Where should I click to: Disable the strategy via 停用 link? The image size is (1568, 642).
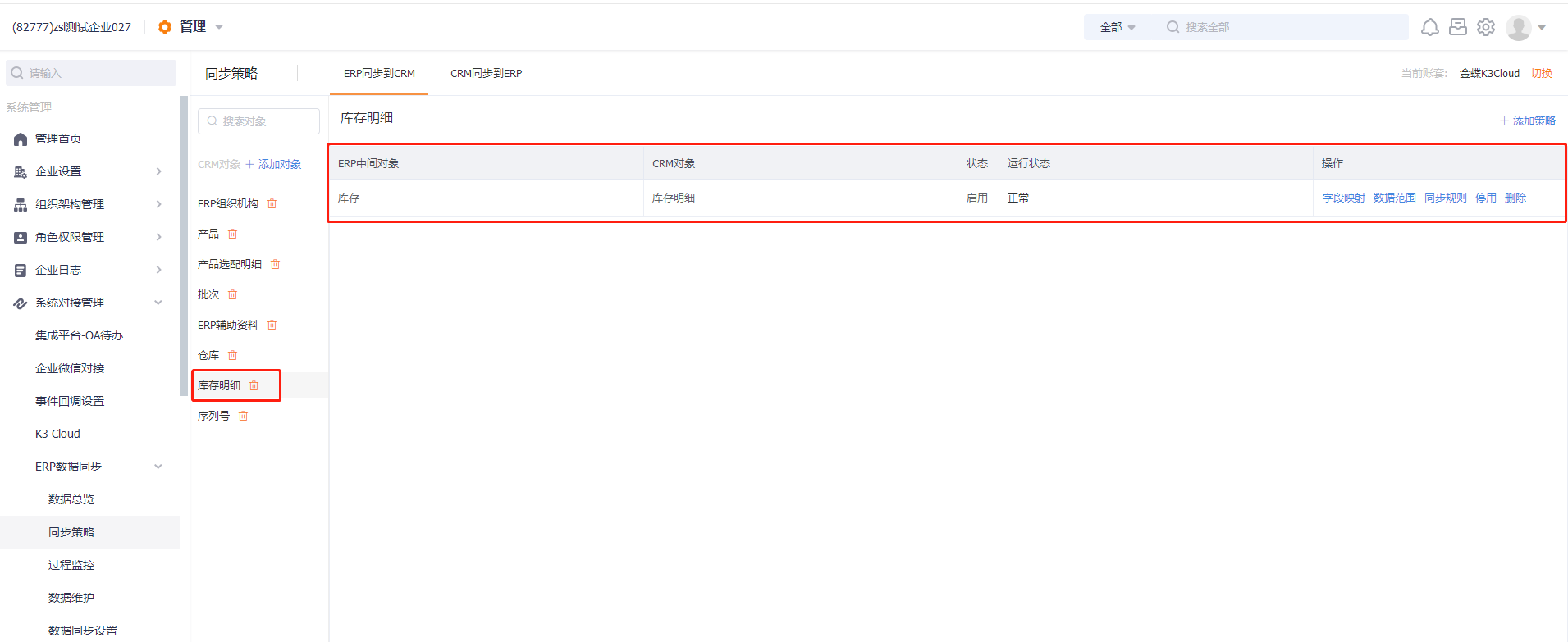[x=1486, y=198]
